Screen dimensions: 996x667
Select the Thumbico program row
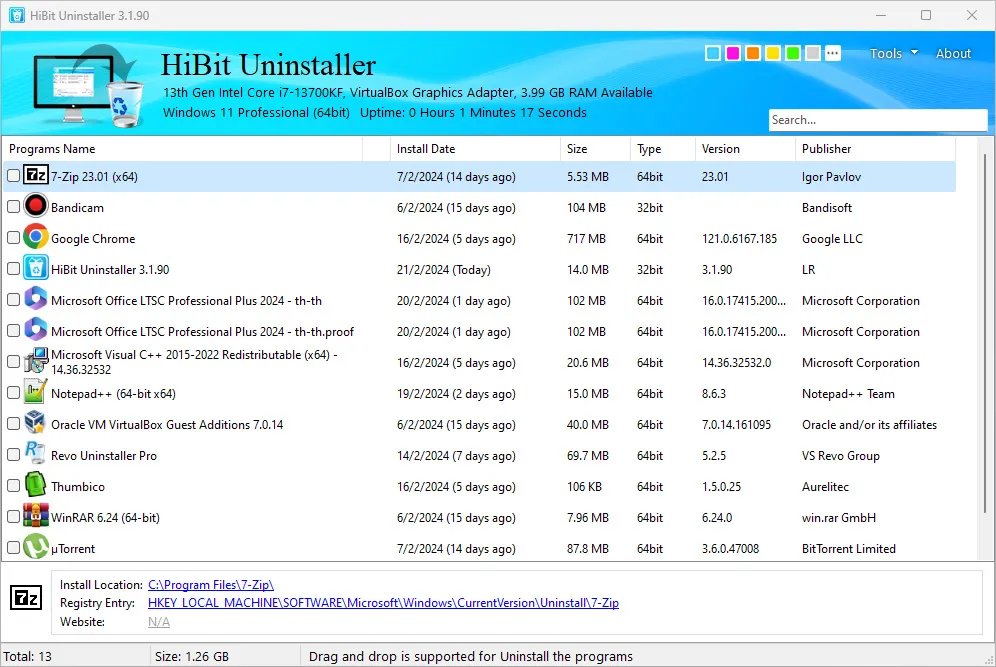click(480, 487)
